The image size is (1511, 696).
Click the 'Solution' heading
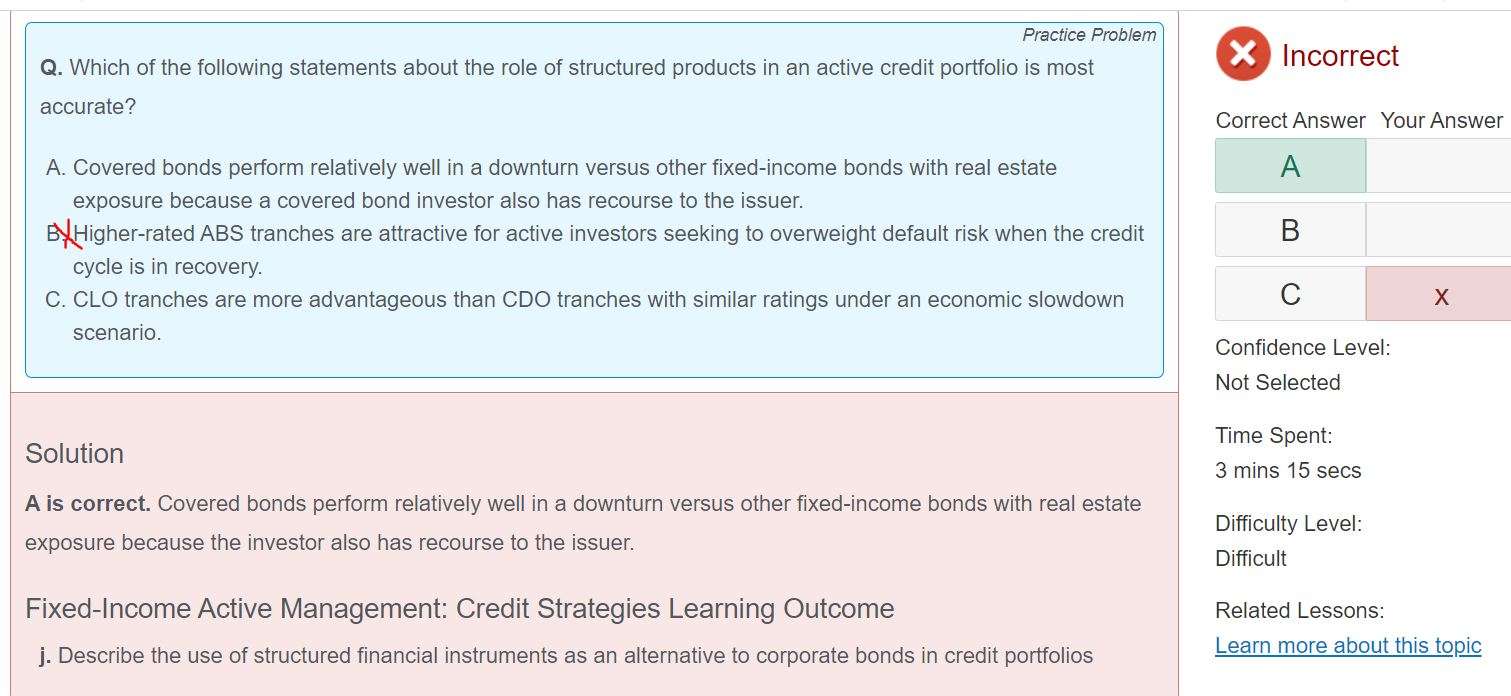75,453
